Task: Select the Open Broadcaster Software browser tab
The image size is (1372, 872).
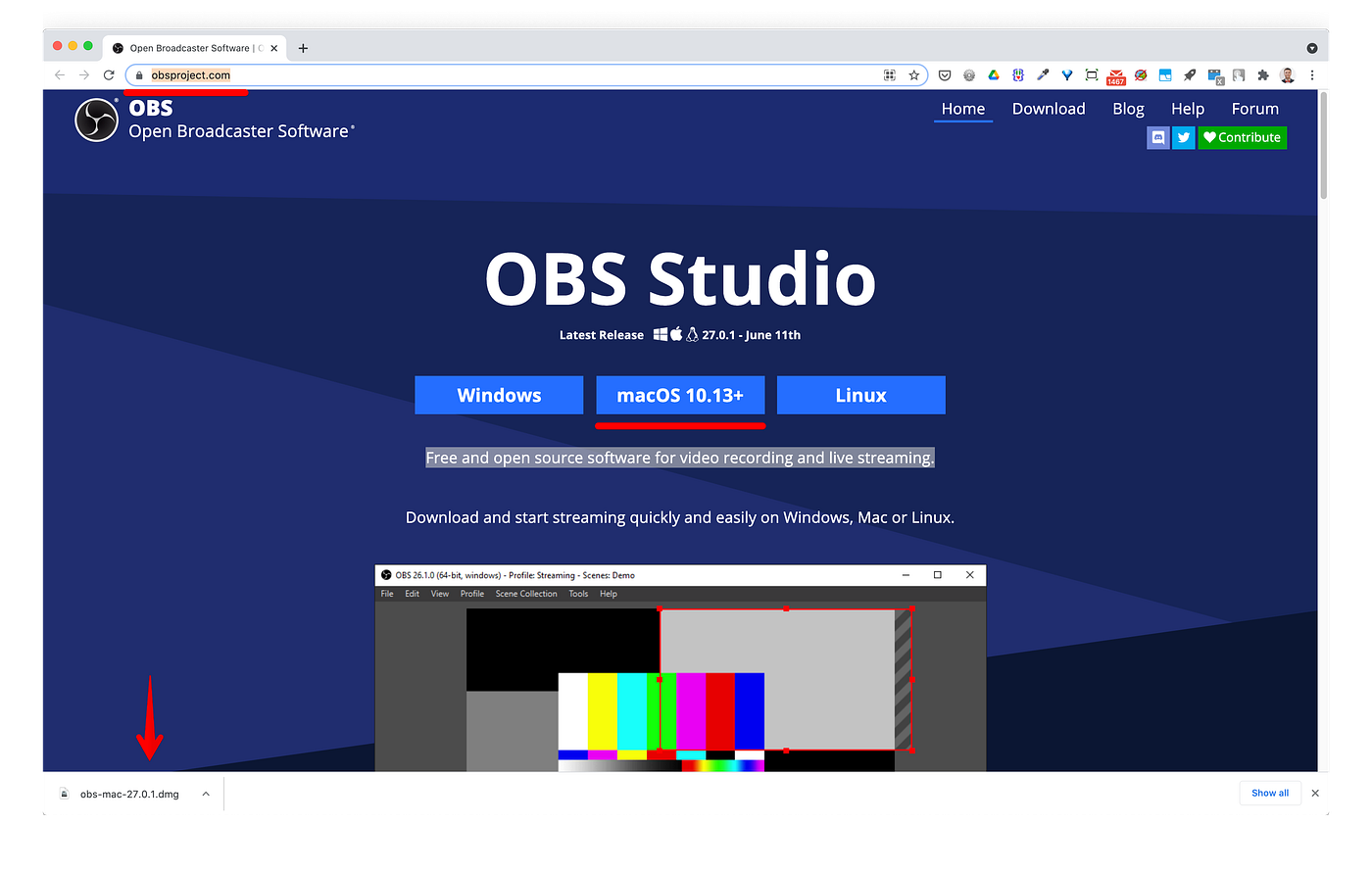Action: tap(194, 48)
